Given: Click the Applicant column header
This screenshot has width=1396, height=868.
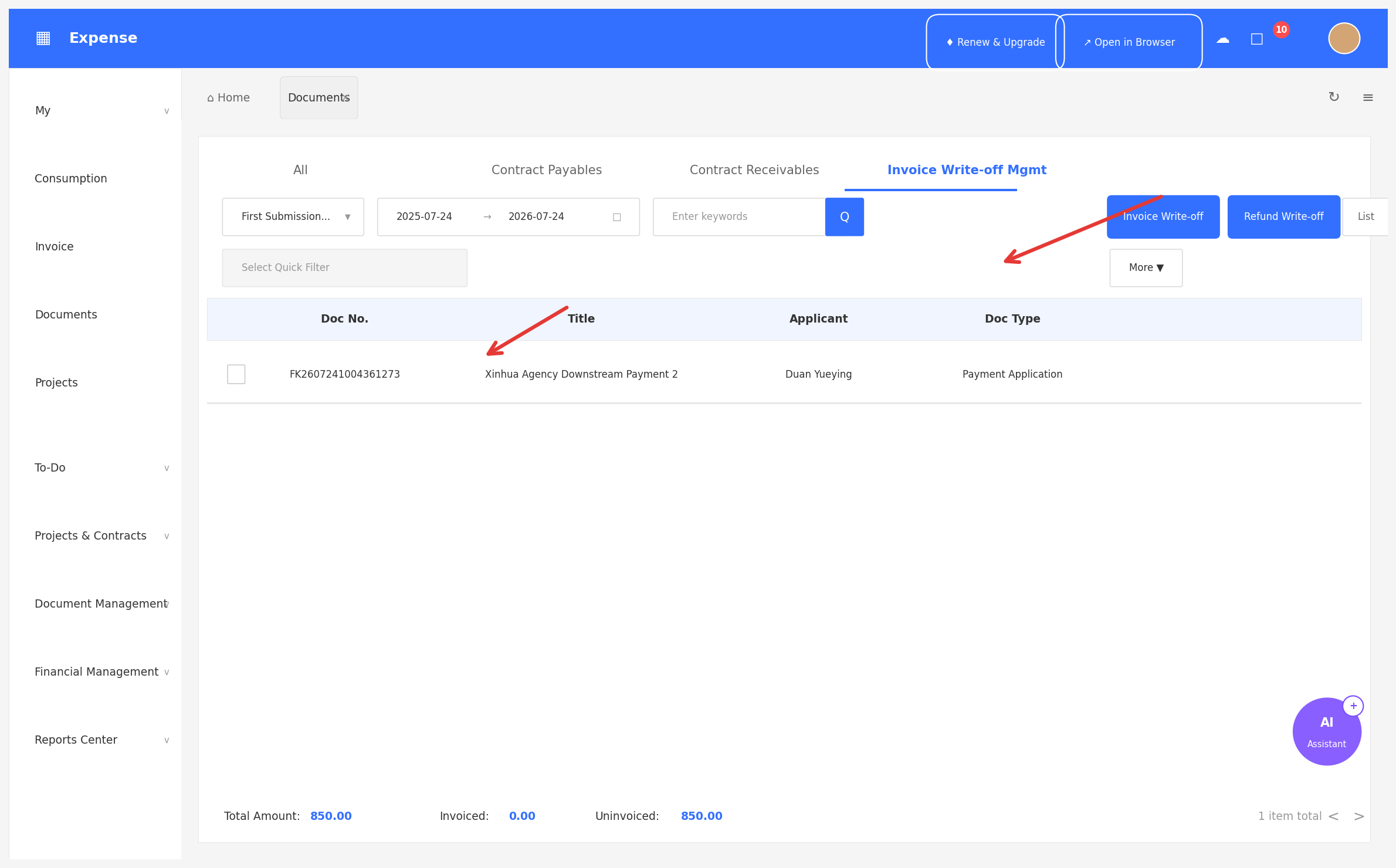Looking at the screenshot, I should [818, 319].
